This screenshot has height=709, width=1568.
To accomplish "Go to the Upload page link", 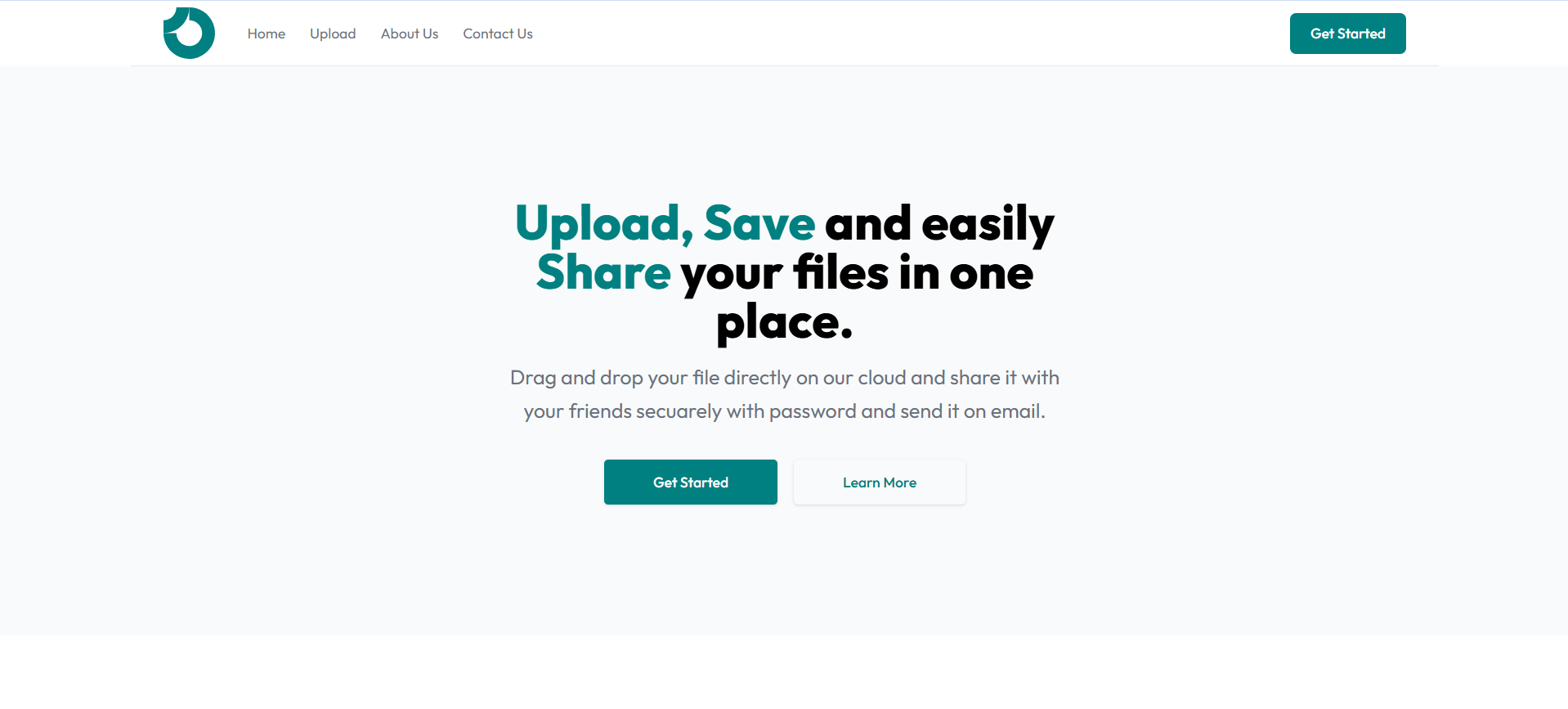I will pyautogui.click(x=333, y=34).
